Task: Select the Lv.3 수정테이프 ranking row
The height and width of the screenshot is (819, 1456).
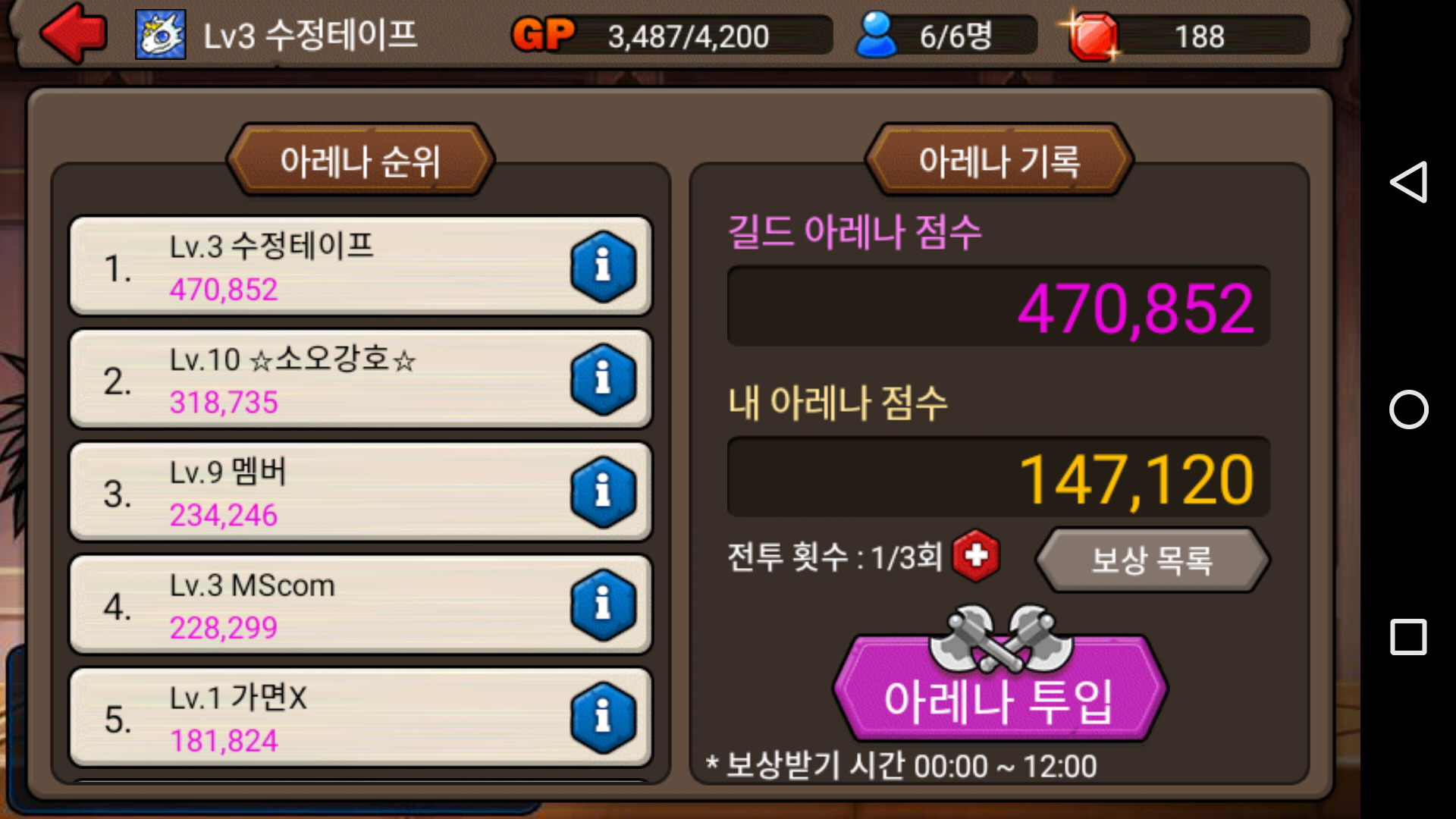Action: point(361,266)
